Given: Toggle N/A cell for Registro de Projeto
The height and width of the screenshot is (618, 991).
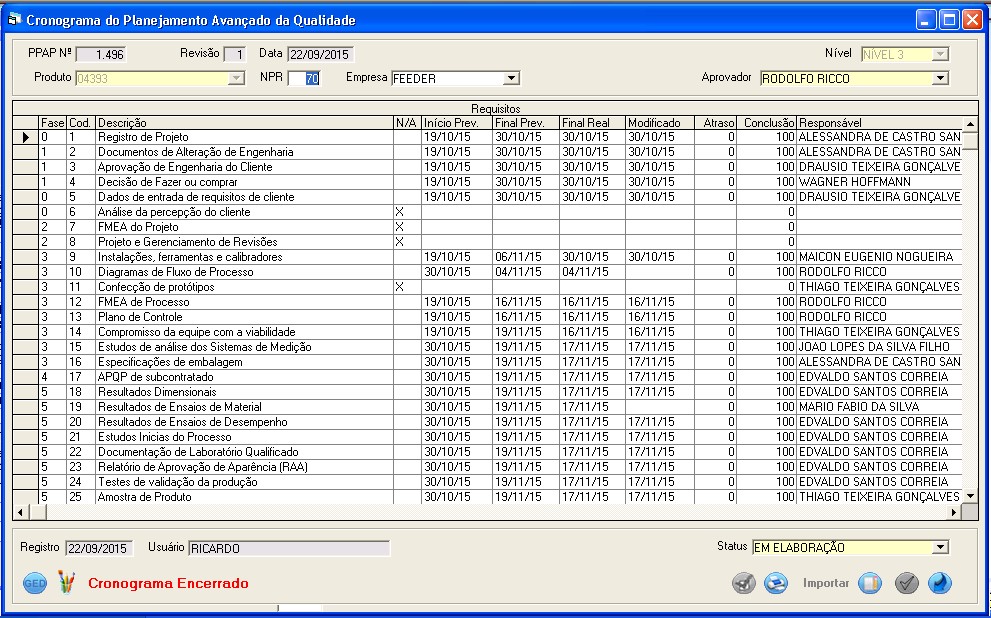Looking at the screenshot, I should tap(407, 137).
